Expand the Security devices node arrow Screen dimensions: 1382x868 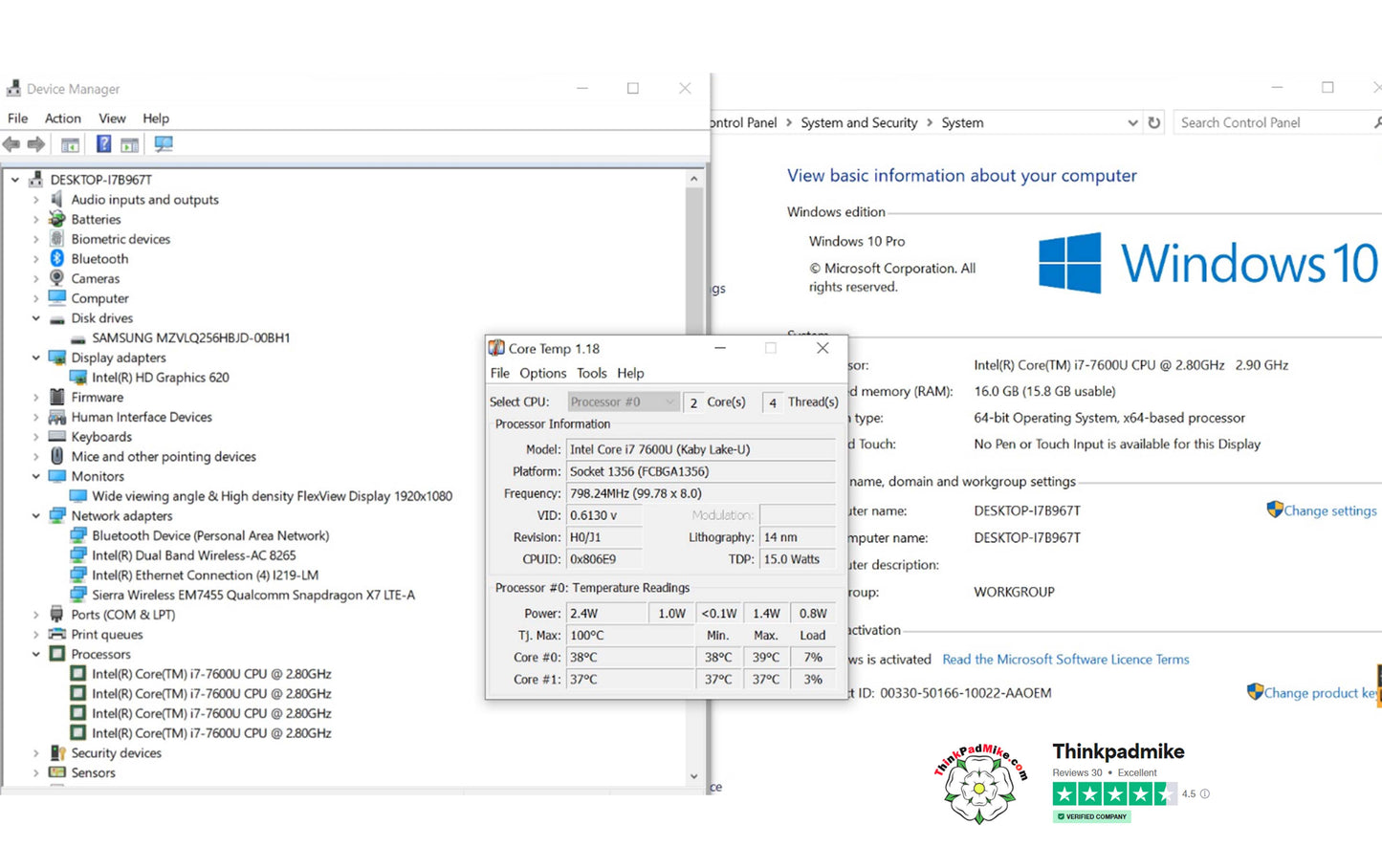pyautogui.click(x=36, y=753)
